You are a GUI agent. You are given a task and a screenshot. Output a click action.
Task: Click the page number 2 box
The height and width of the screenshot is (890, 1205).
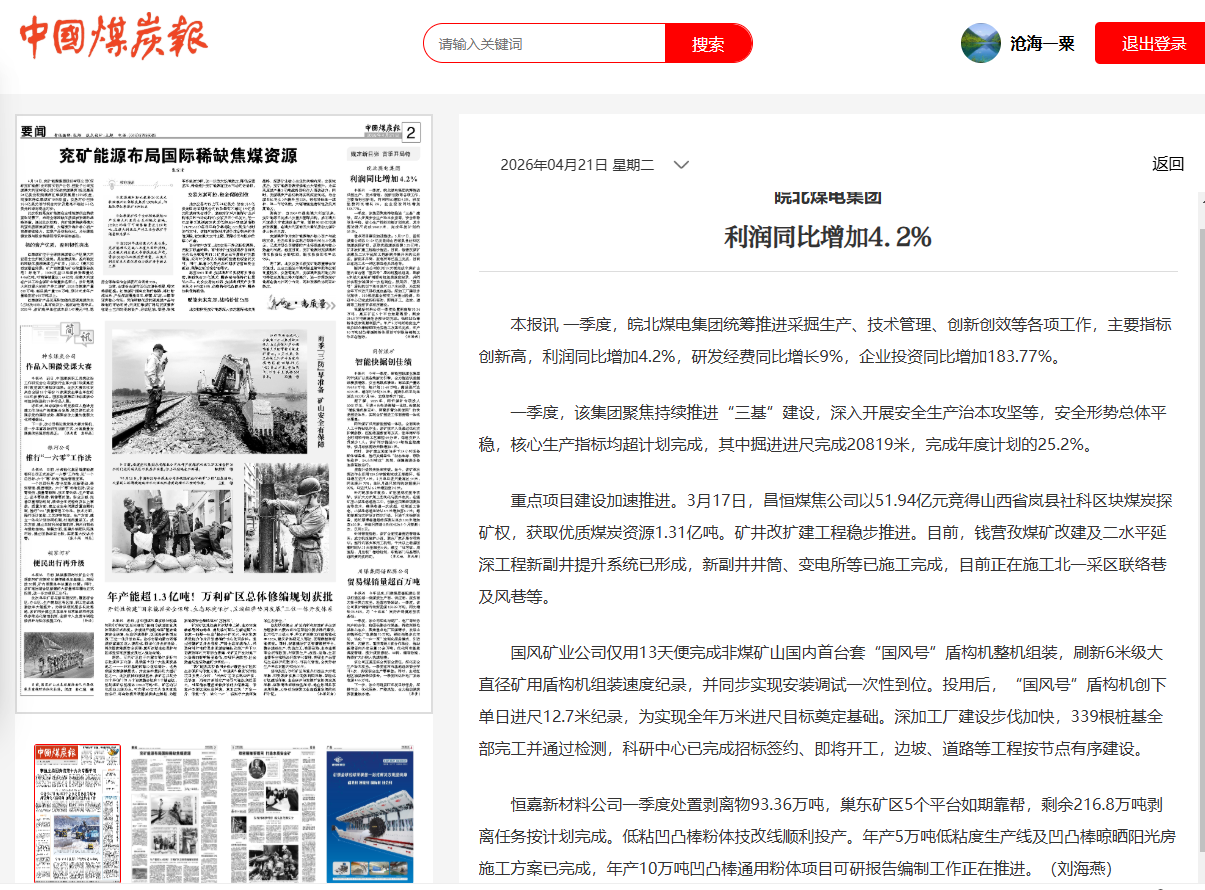pos(412,132)
